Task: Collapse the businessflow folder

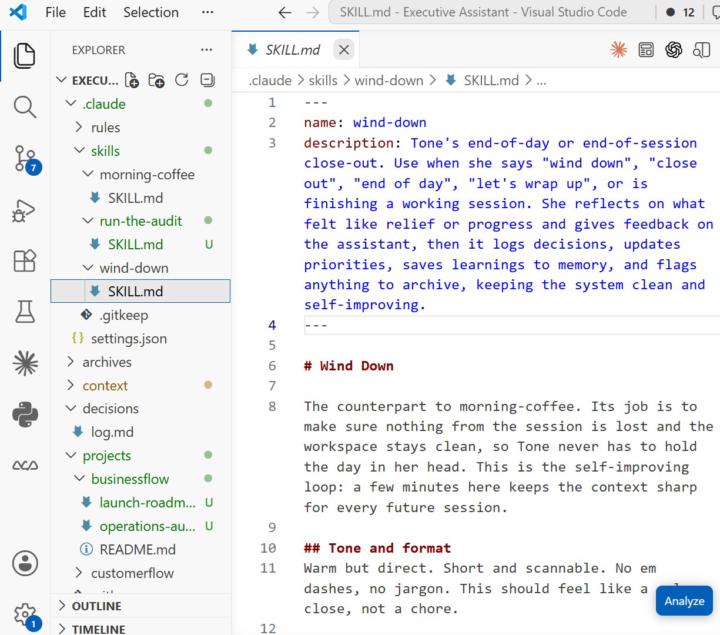Action: (79, 479)
